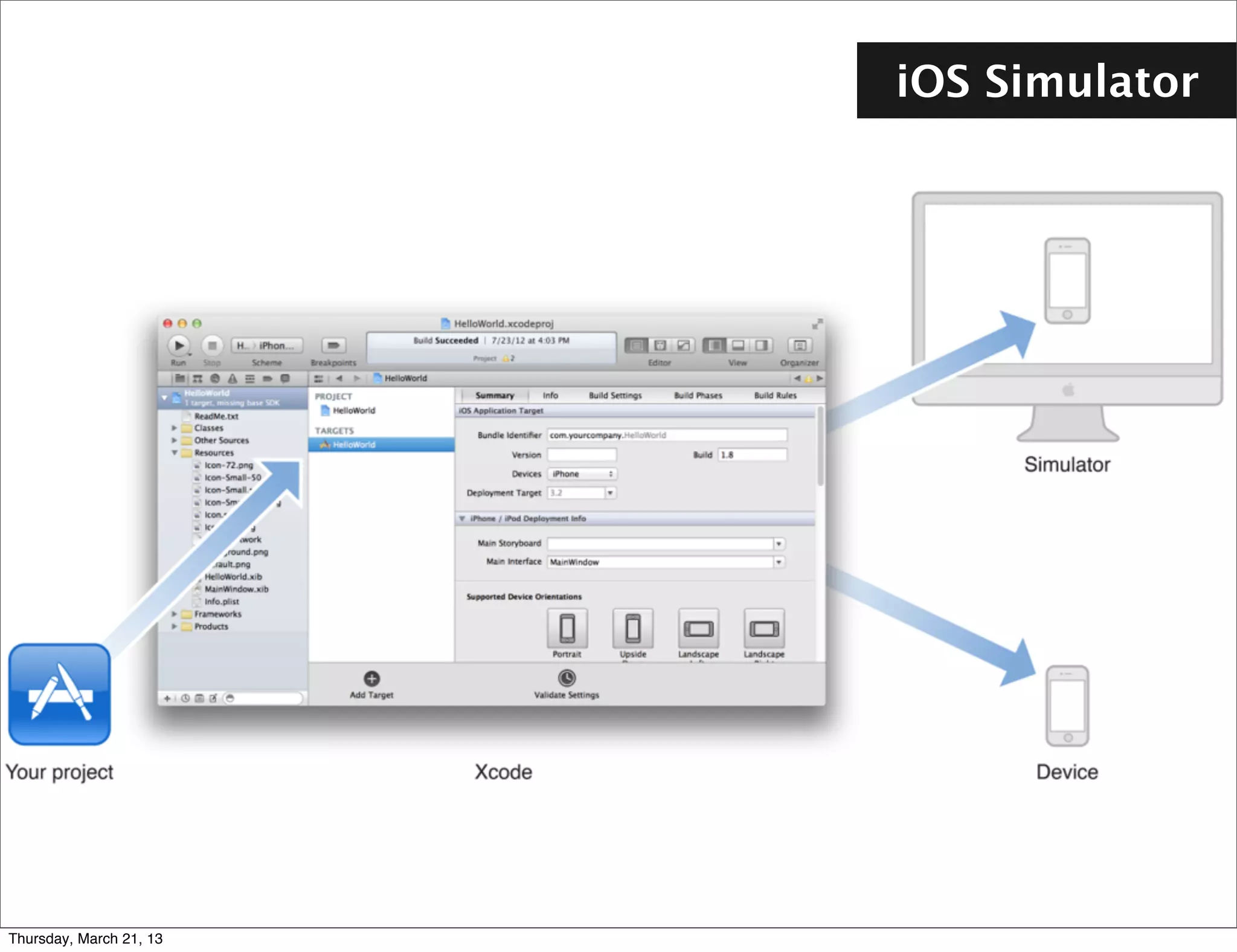Viewport: 1237px width, 952px height.
Task: Open the Deployment Target dropdown arrow
Action: point(611,494)
